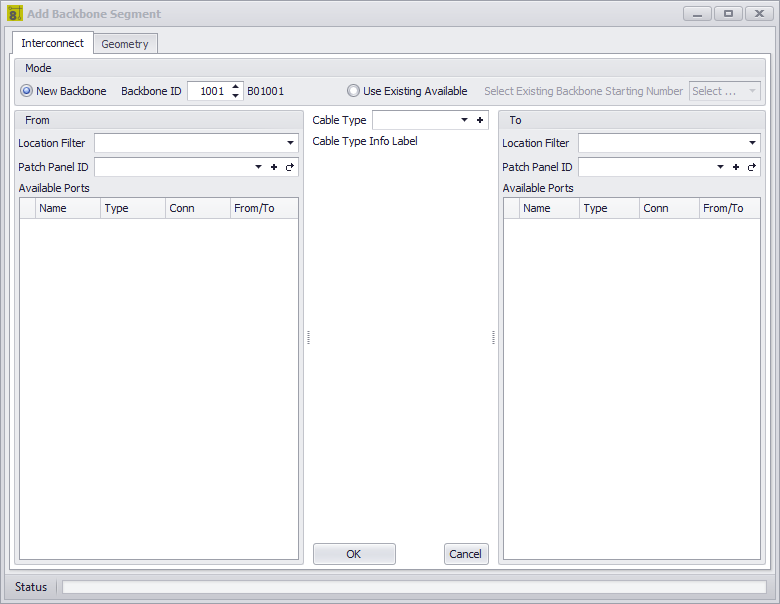
Task: Add new From patch panel with plus icon
Action: tap(274, 167)
